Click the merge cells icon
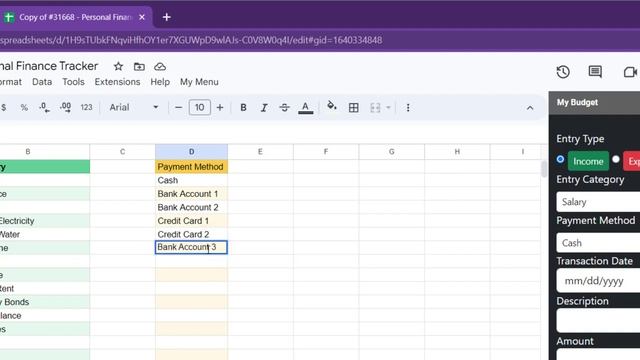 point(375,108)
